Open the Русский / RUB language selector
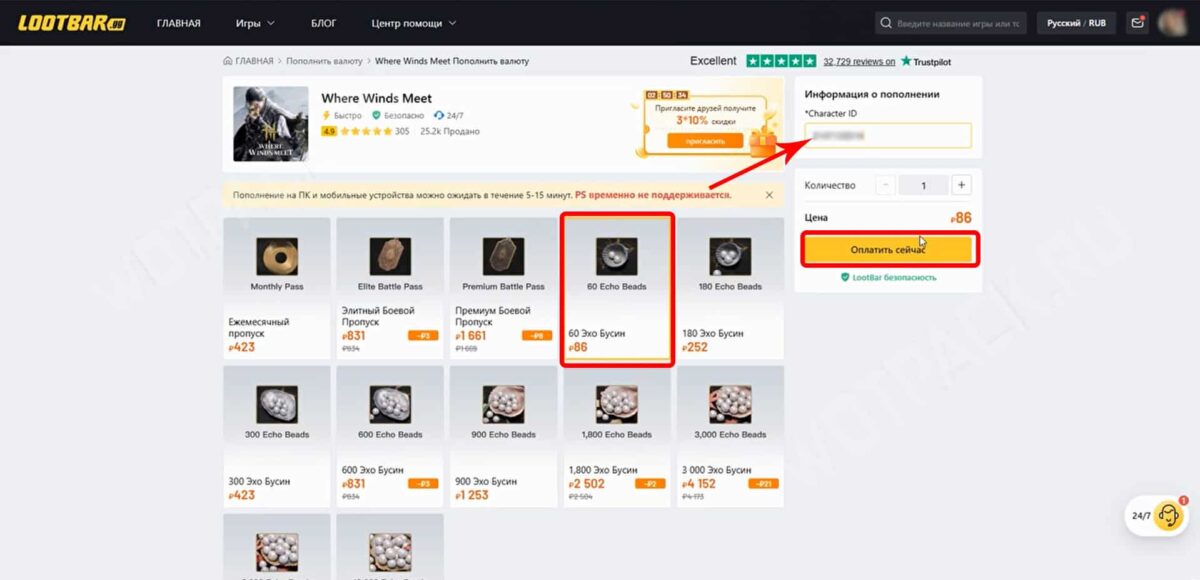Image resolution: width=1200 pixels, height=580 pixels. (x=1076, y=23)
